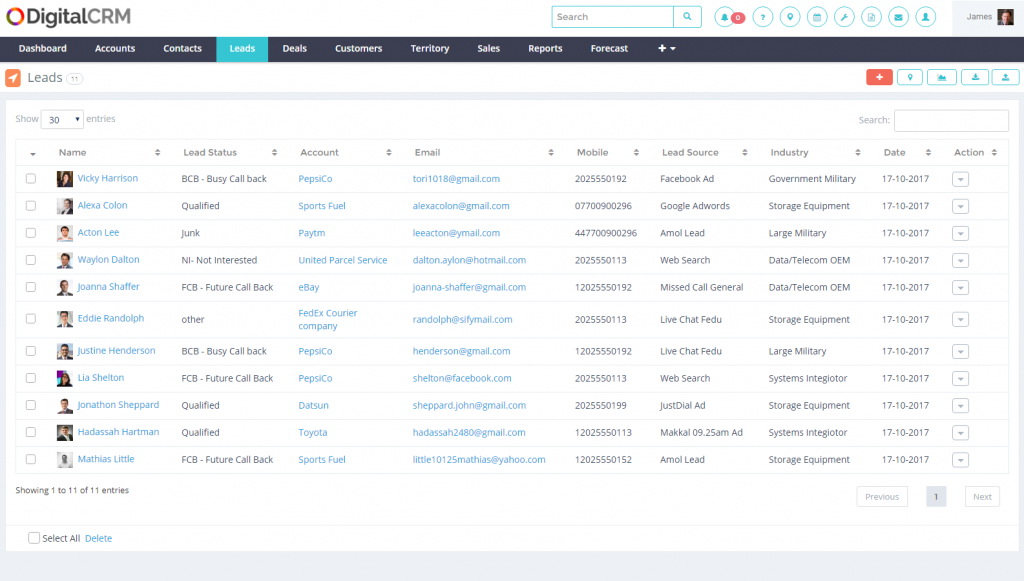Sort table by the Name column arrows
The width and height of the screenshot is (1024, 581).
[157, 152]
